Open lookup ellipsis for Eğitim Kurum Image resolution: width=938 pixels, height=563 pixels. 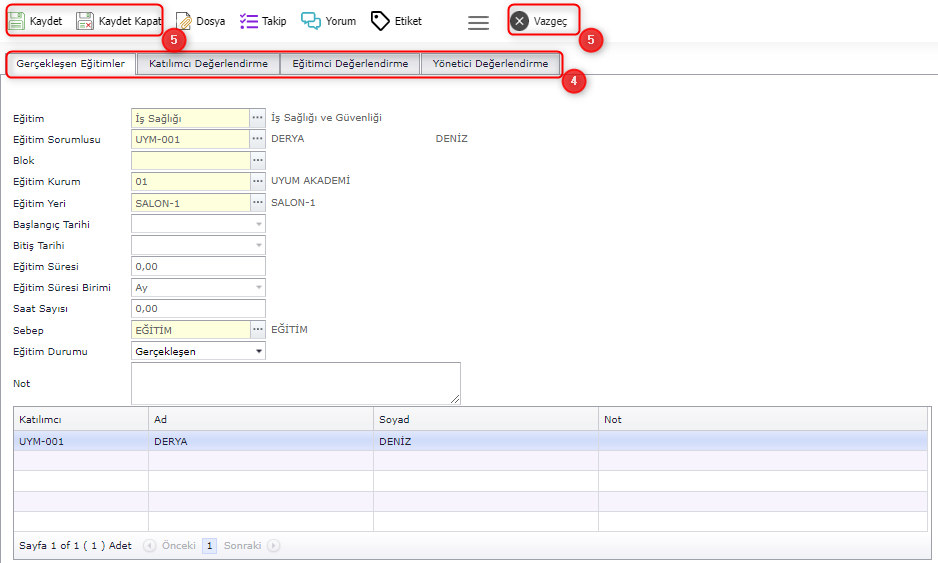(257, 181)
